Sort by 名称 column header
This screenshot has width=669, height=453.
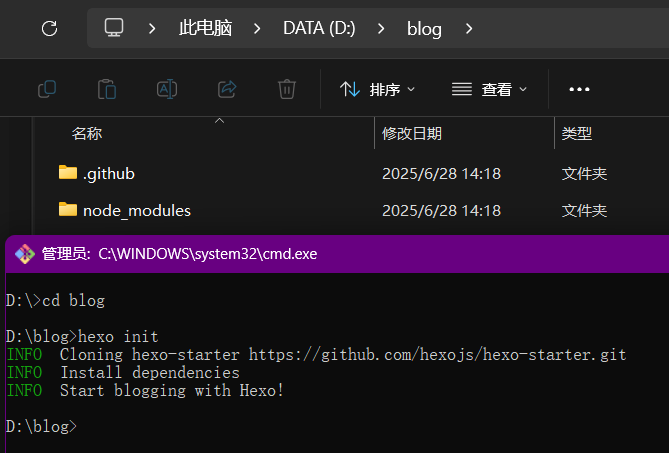(x=87, y=133)
